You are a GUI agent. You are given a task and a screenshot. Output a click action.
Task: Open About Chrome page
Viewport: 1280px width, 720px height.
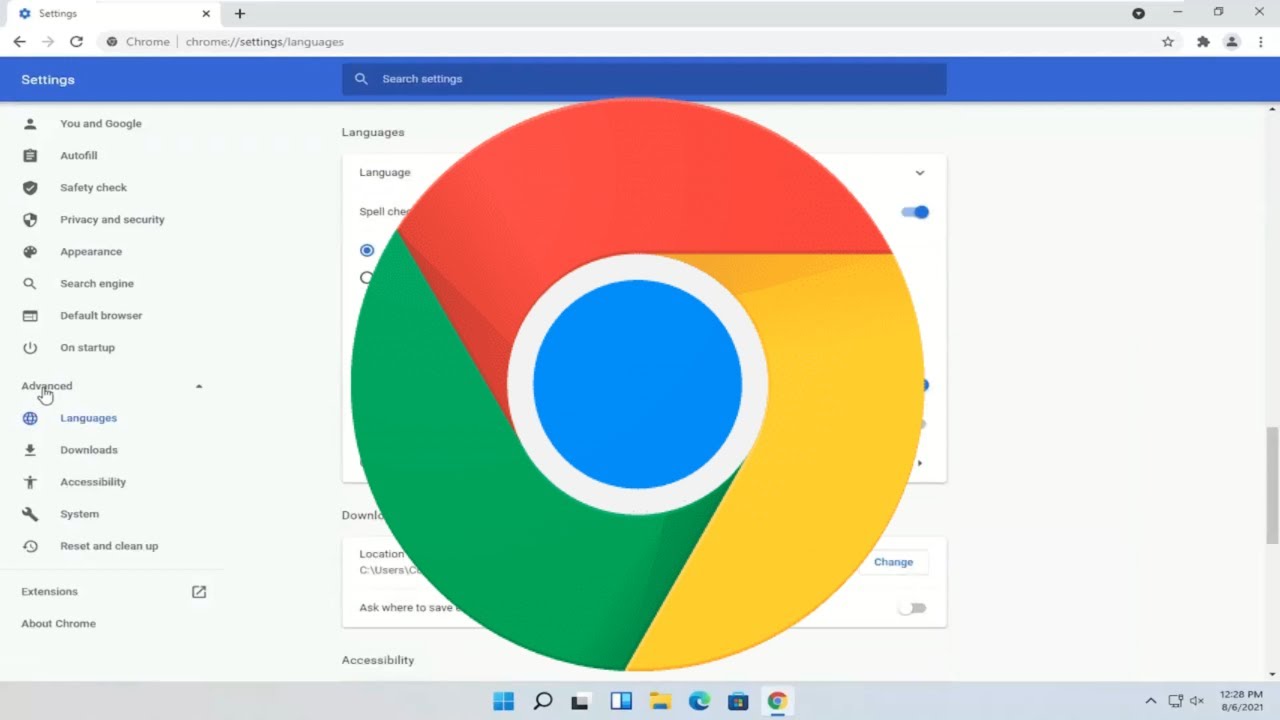click(58, 624)
